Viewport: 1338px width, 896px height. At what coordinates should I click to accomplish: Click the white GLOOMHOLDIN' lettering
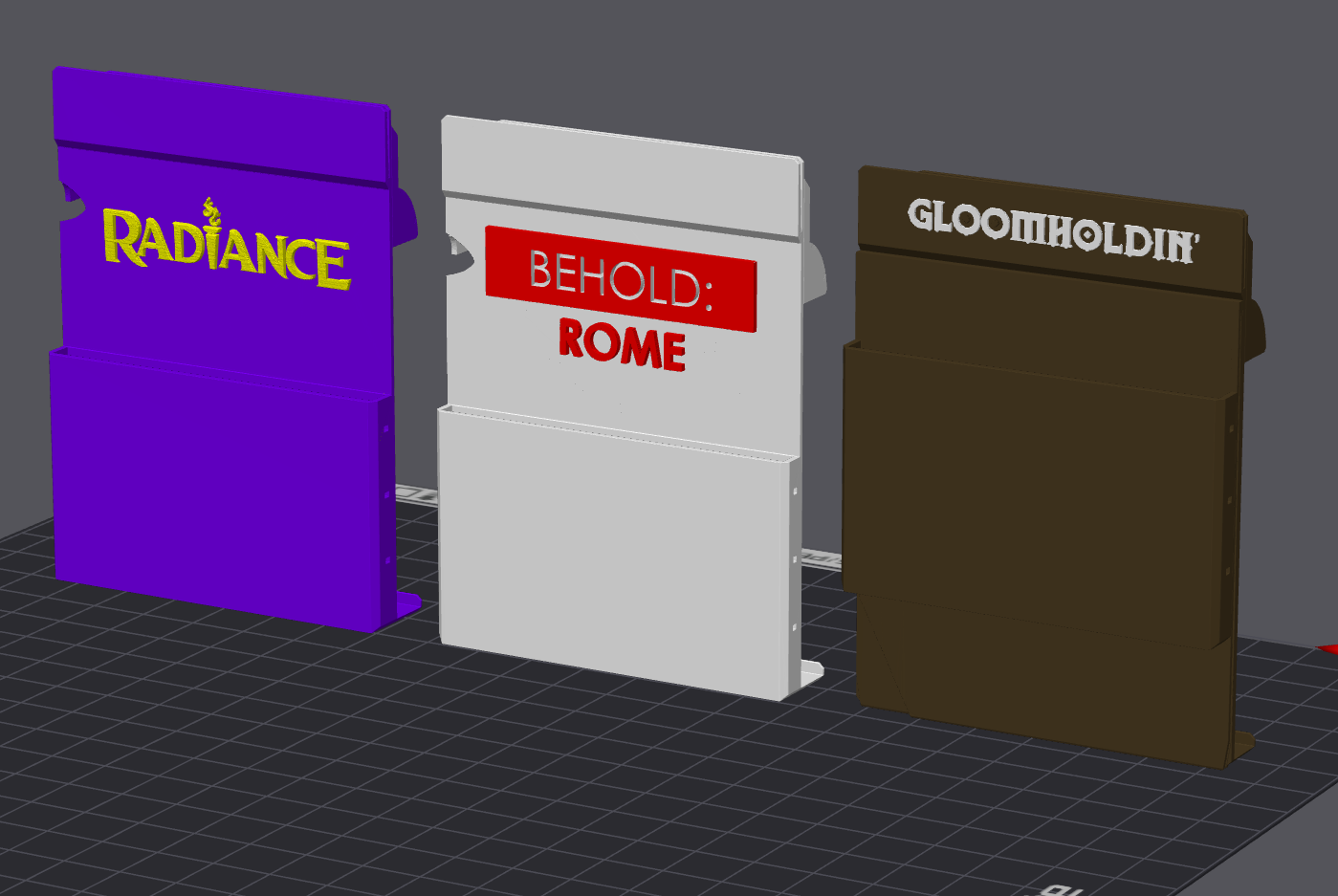tap(1053, 230)
